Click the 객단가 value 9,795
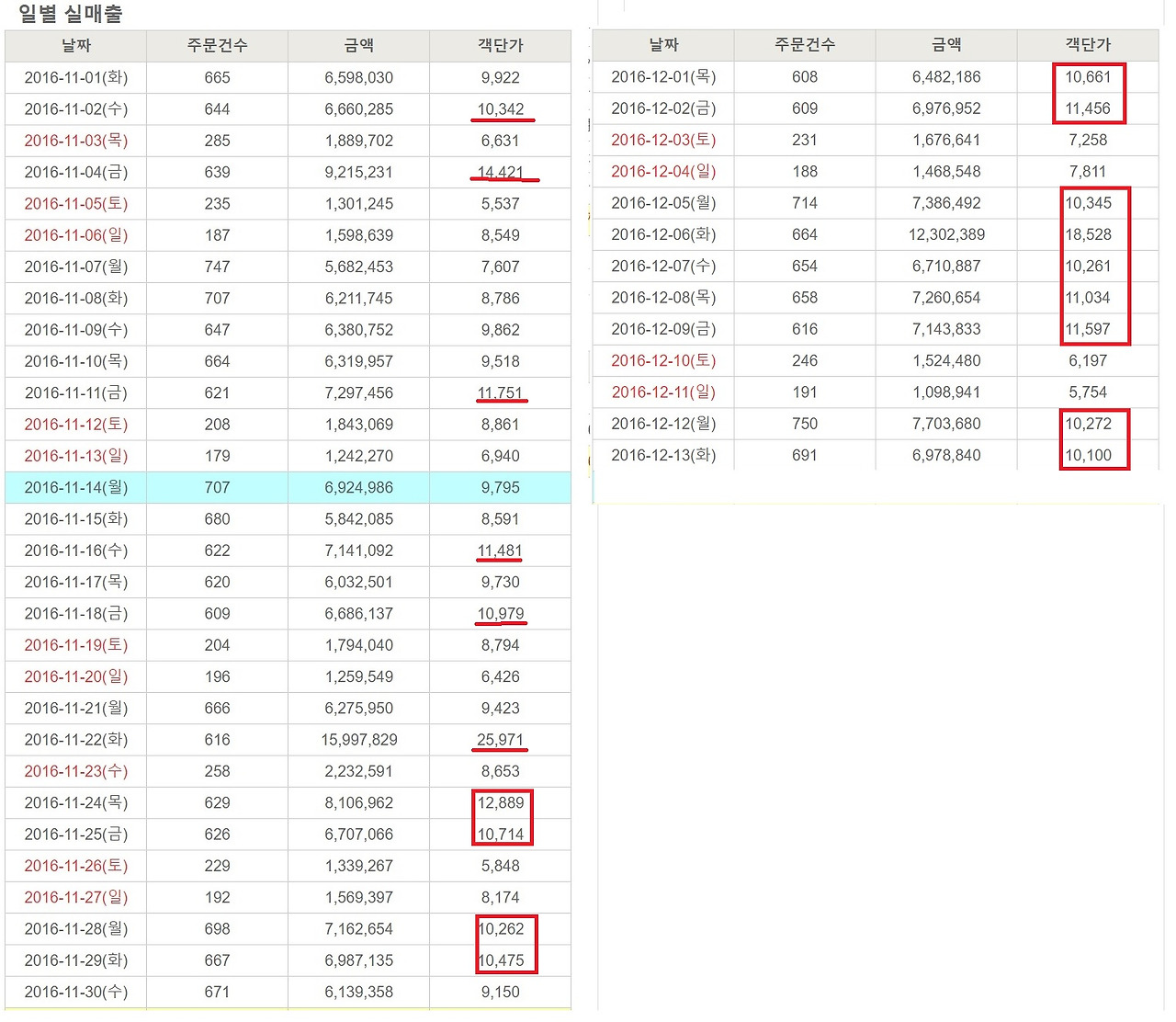The image size is (1176, 1022). tap(501, 487)
